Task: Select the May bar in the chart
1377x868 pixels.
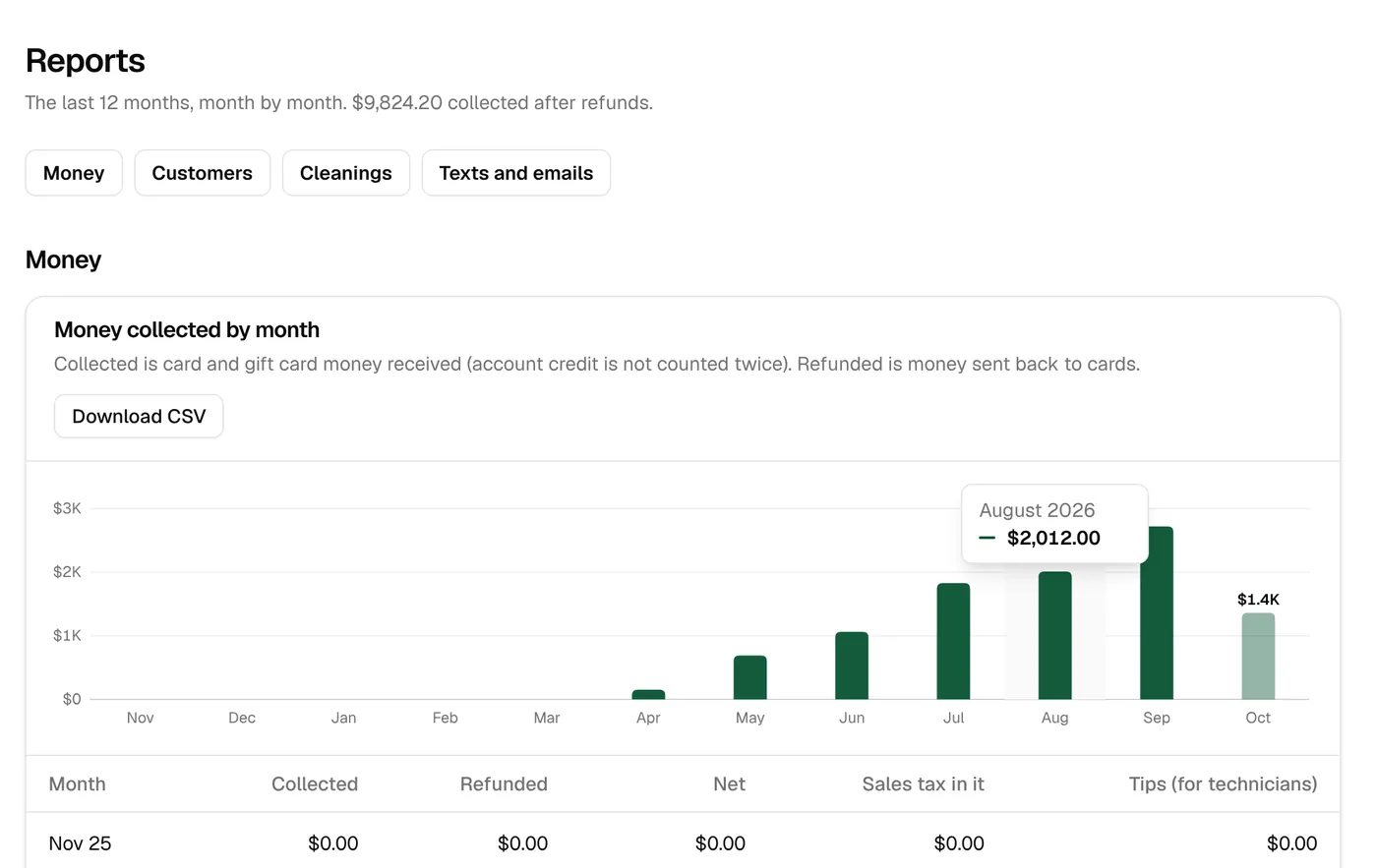Action: coord(749,677)
